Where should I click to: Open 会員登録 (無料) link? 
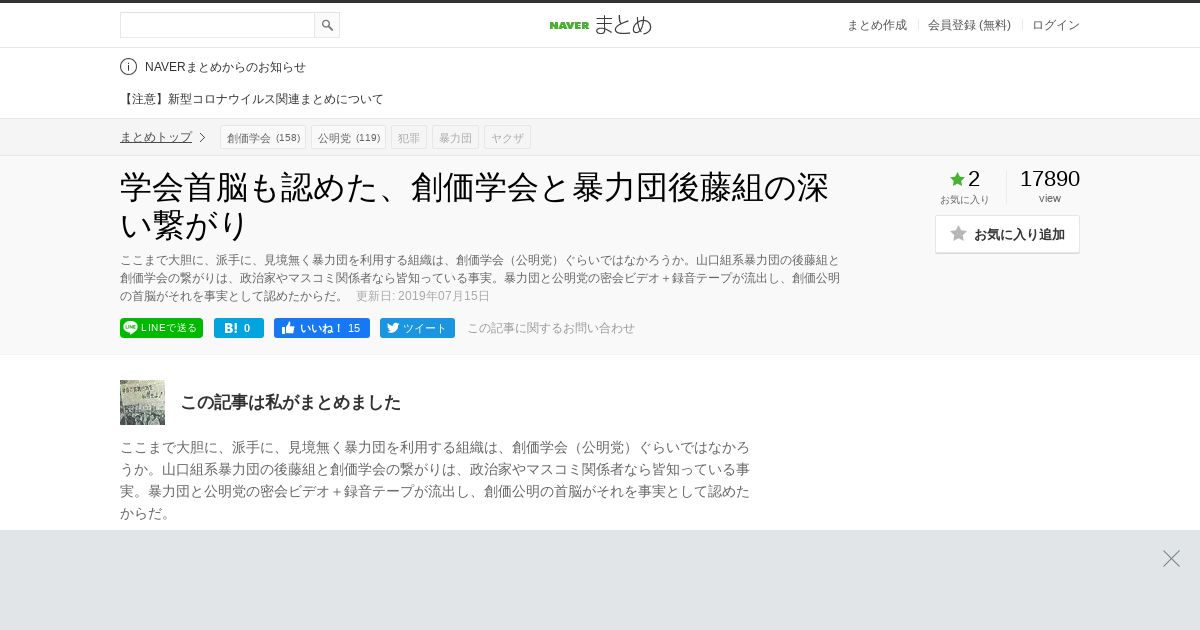pos(969,25)
